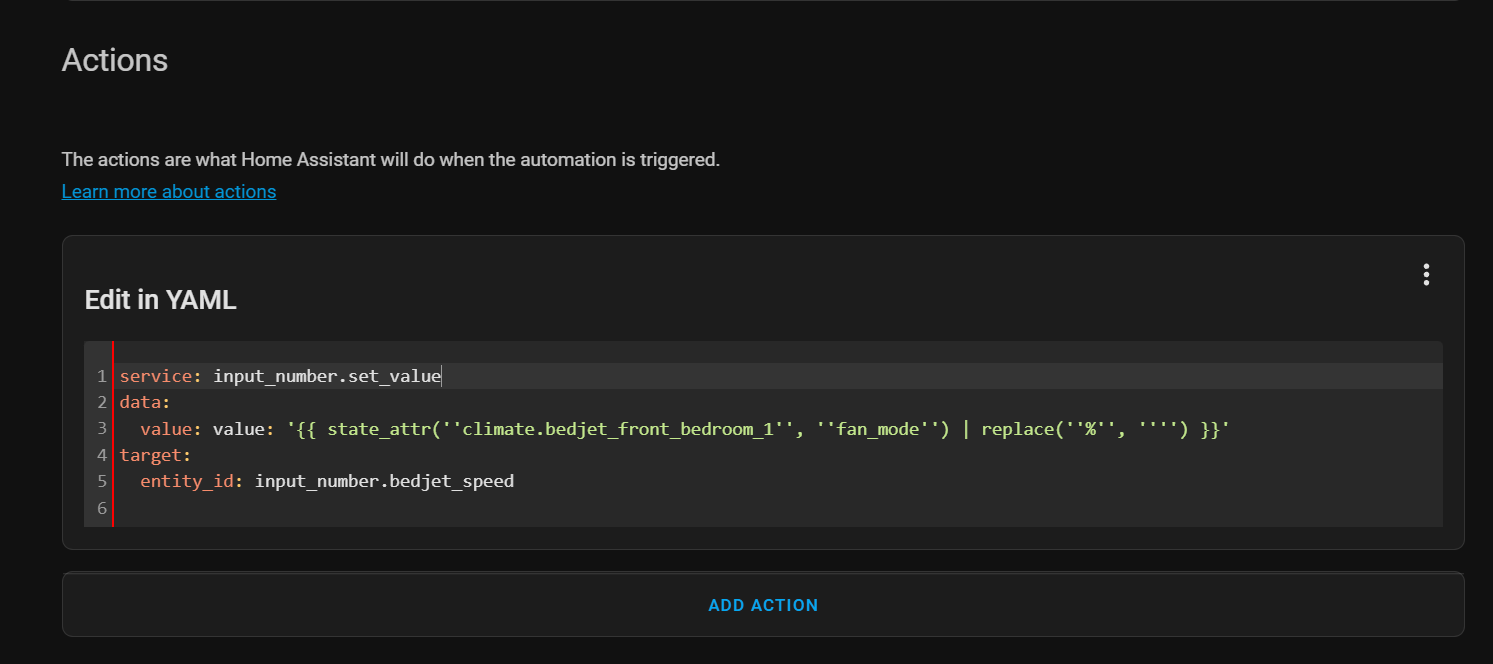The image size is (1493, 664).
Task: Open the action's three-dot overflow menu
Action: [1426, 275]
